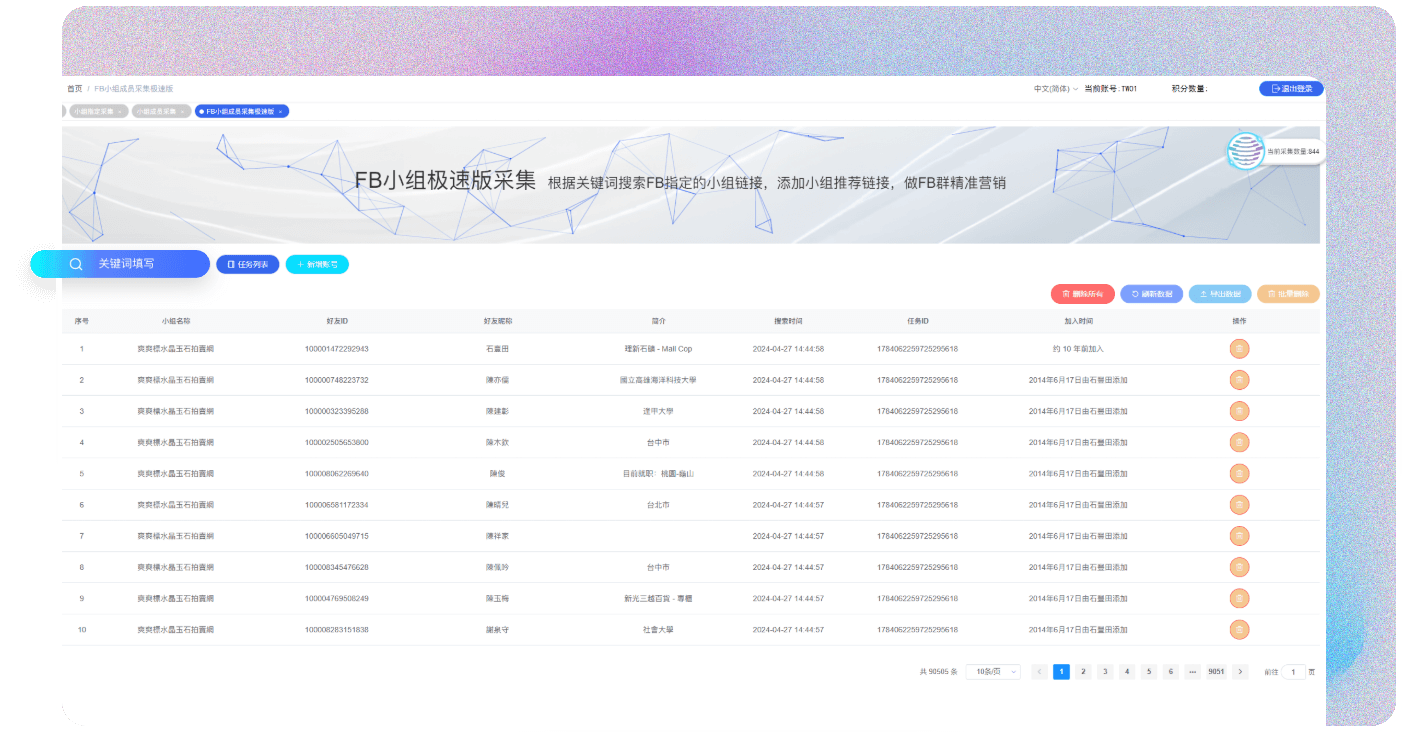
Task: Click the globe collection counter icon
Action: click(1246, 151)
